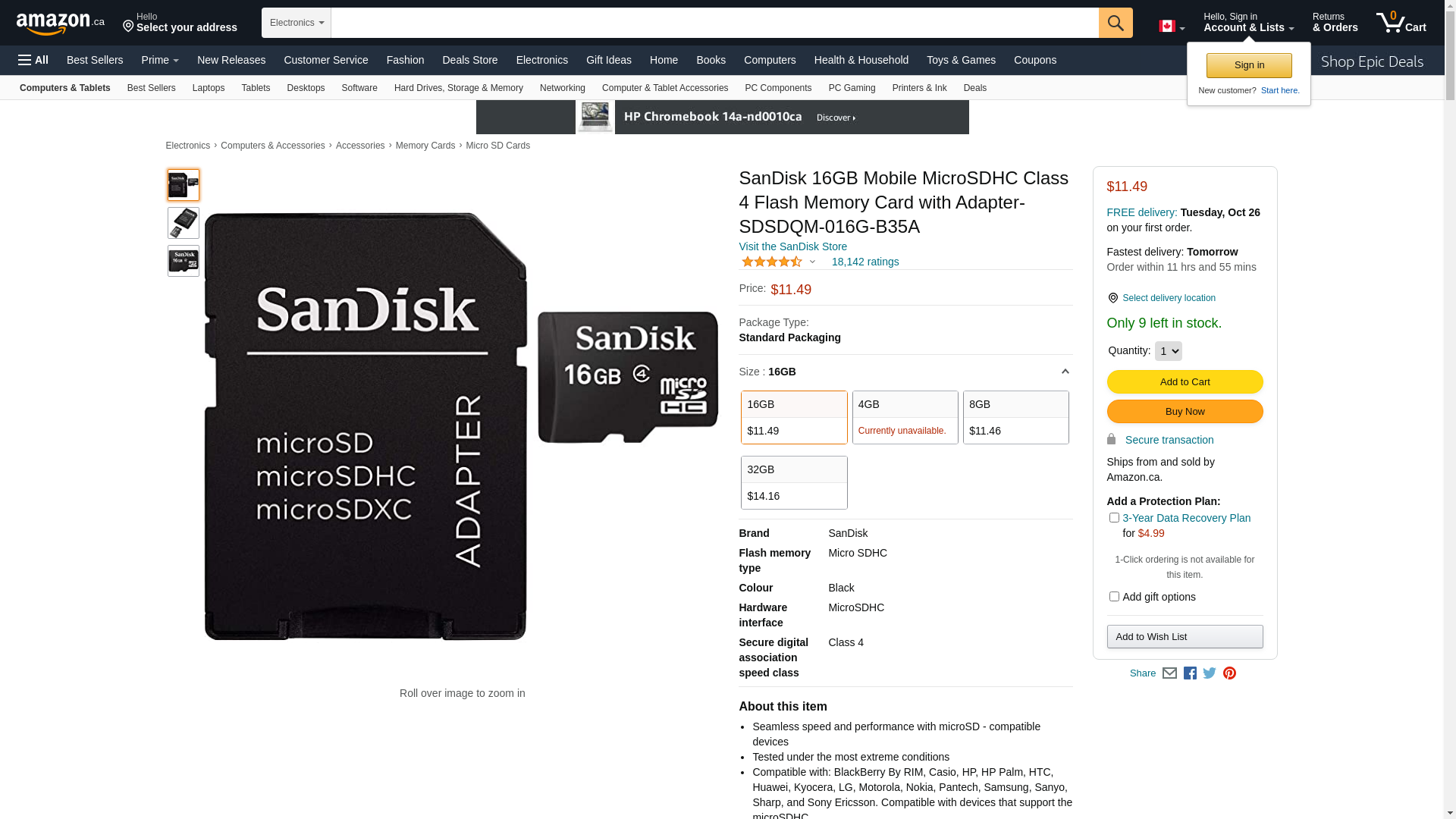
Task: Click the search magnifier button
Action: pos(1115,23)
